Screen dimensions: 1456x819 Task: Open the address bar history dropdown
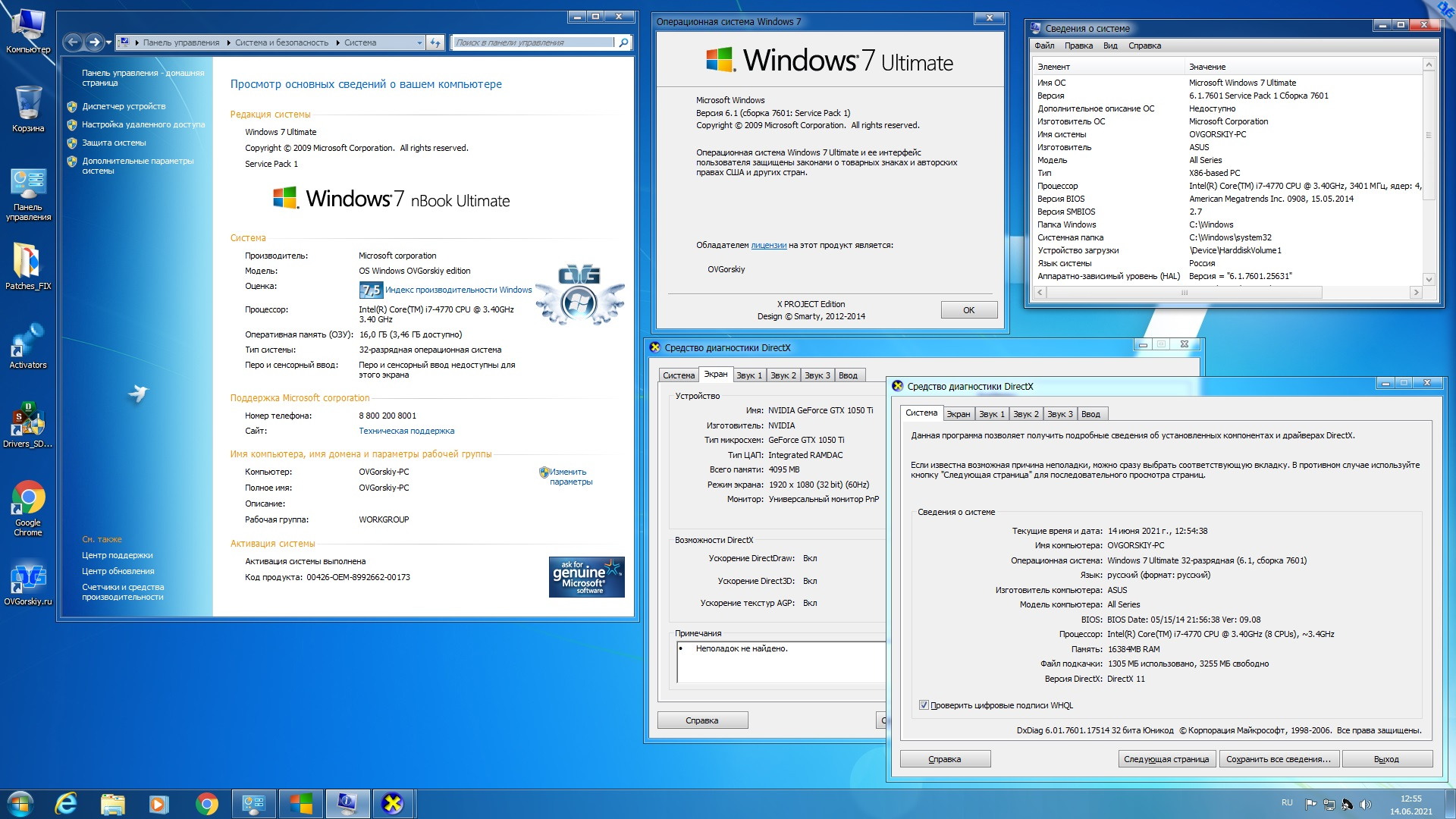pos(419,42)
